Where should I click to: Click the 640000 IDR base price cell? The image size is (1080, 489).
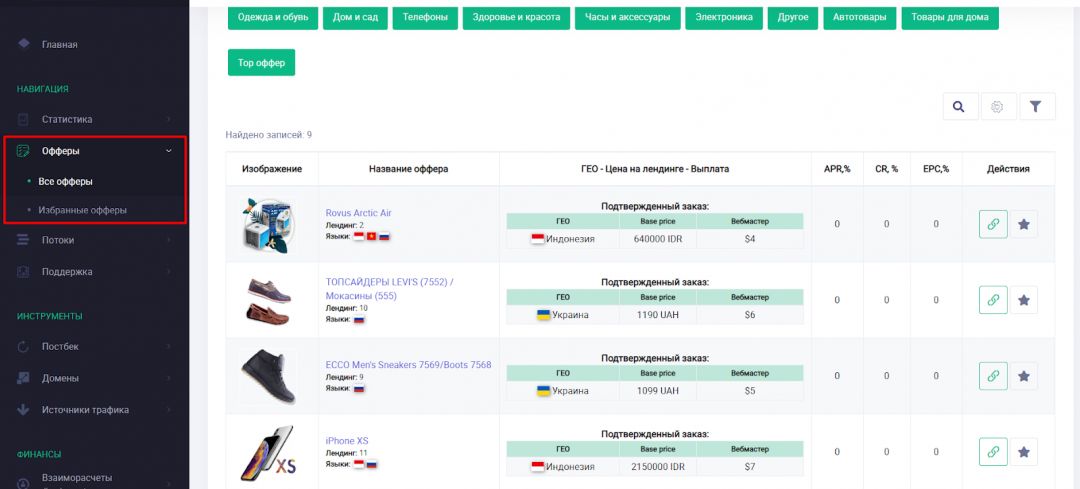[x=658, y=239]
